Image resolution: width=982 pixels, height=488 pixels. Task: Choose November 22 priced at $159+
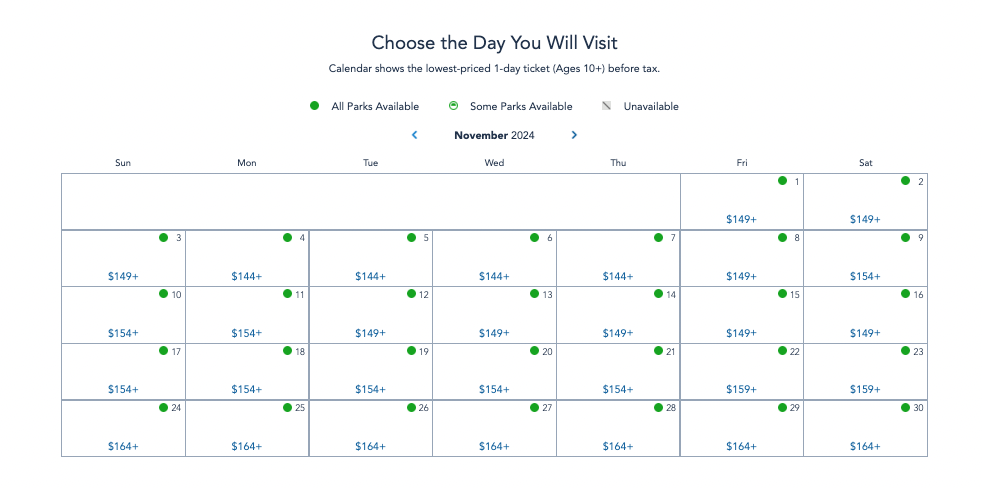742,371
